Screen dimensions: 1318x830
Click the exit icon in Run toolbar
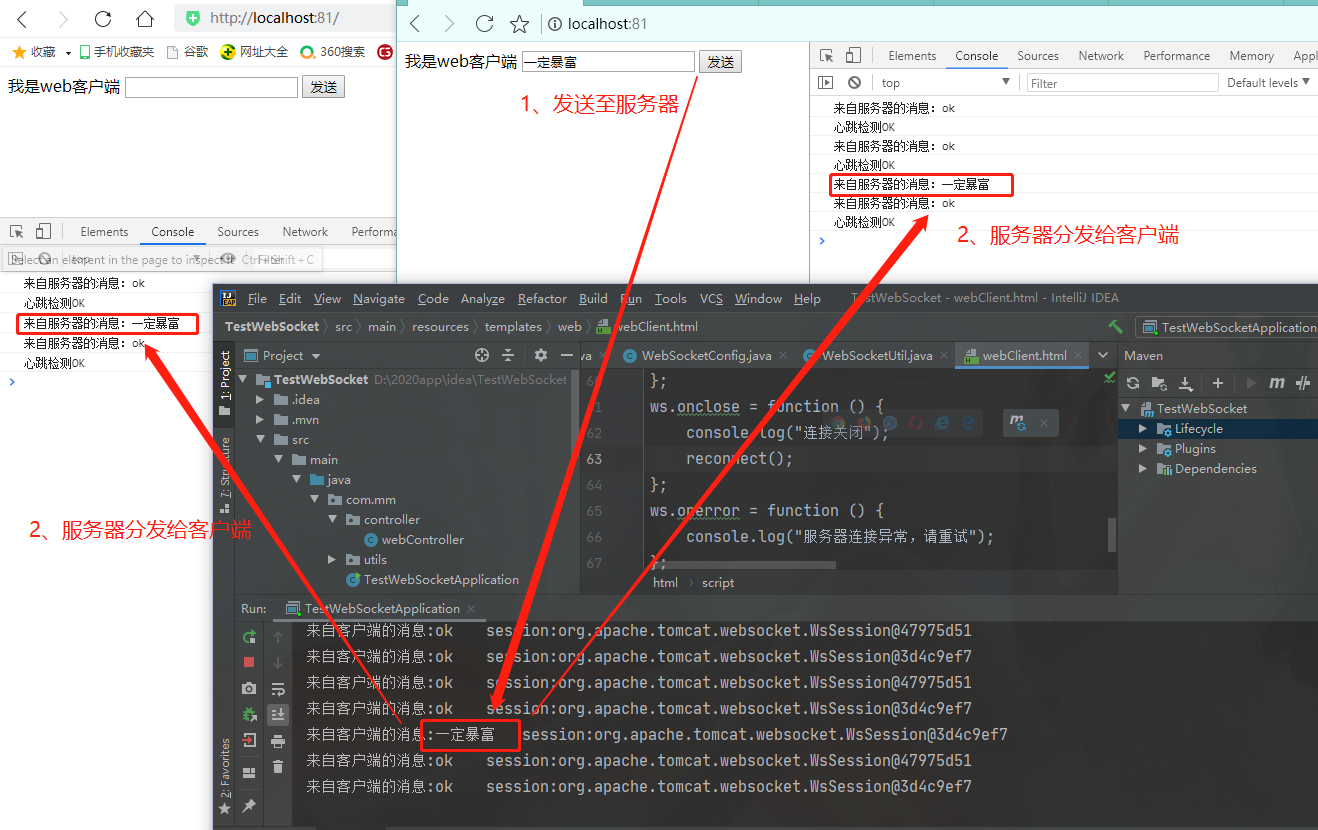pos(249,741)
